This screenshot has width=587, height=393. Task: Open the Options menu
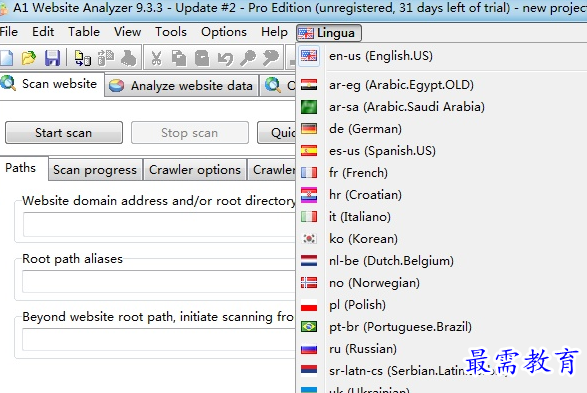[224, 32]
